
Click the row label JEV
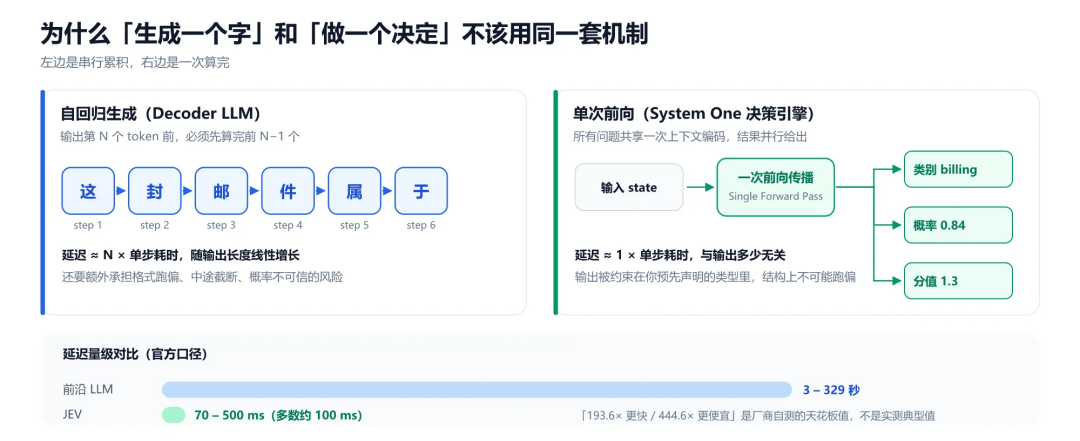[x=72, y=416]
